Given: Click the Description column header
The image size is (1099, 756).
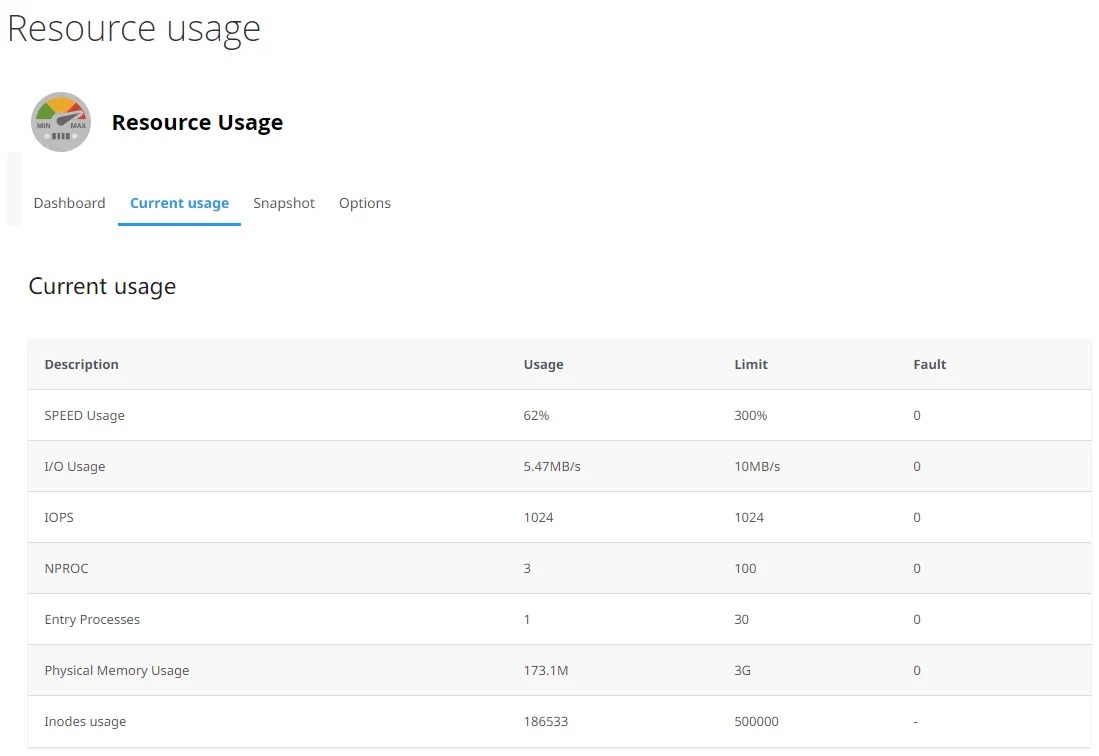Looking at the screenshot, I should click(81, 365).
